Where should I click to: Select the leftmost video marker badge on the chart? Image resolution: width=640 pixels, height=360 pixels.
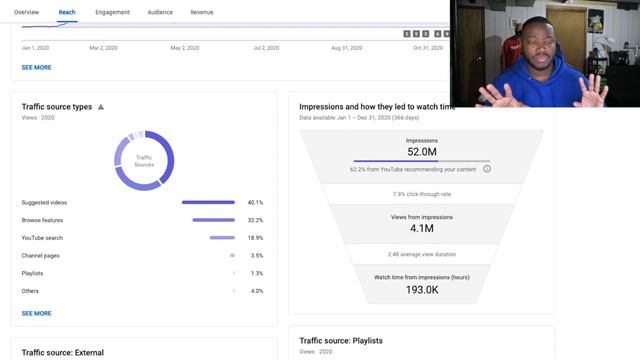(x=407, y=34)
